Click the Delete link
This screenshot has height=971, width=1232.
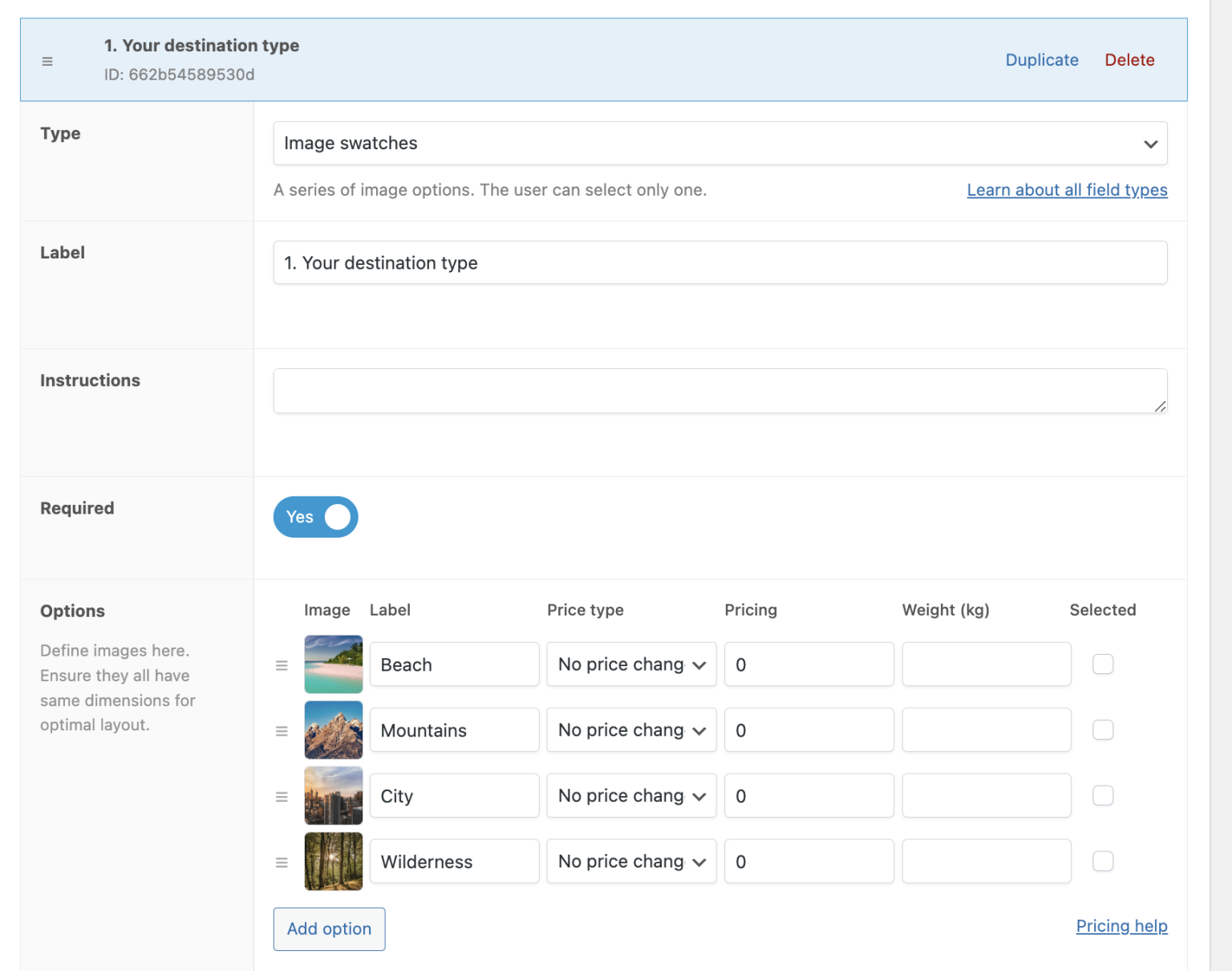[1129, 59]
